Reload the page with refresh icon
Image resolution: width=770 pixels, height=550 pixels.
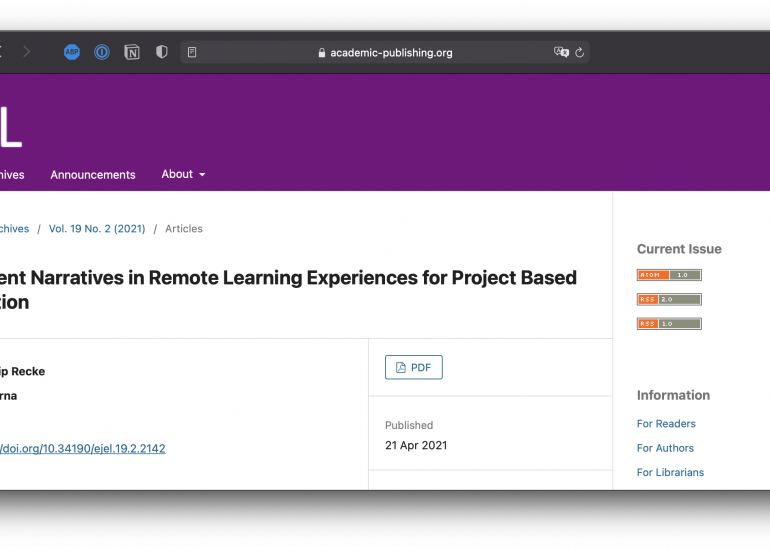pyautogui.click(x=579, y=53)
